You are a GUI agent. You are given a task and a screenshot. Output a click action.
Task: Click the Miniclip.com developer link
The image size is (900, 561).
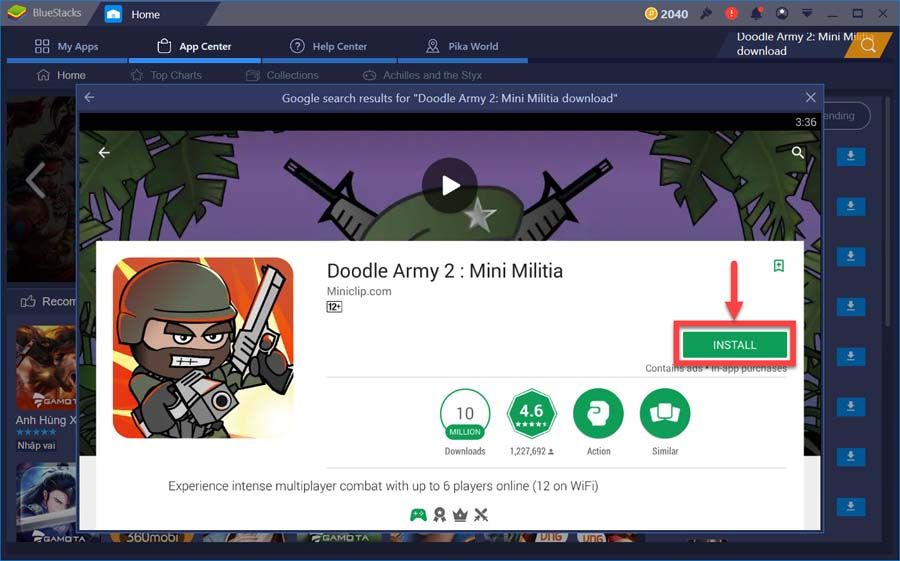[359, 291]
